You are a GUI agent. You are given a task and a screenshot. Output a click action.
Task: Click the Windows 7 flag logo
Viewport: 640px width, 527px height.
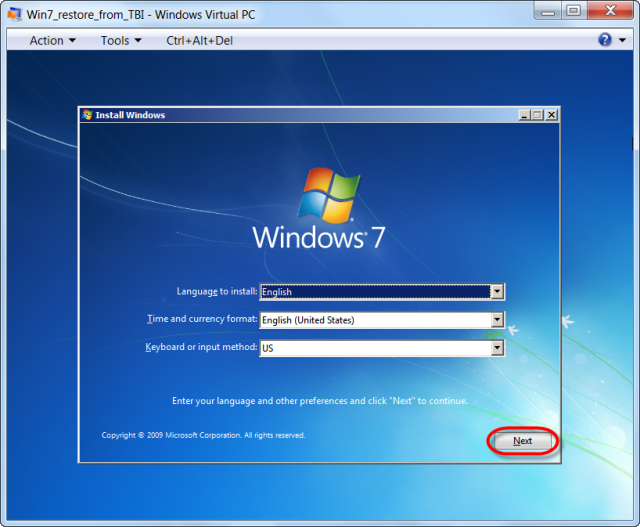tap(329, 195)
